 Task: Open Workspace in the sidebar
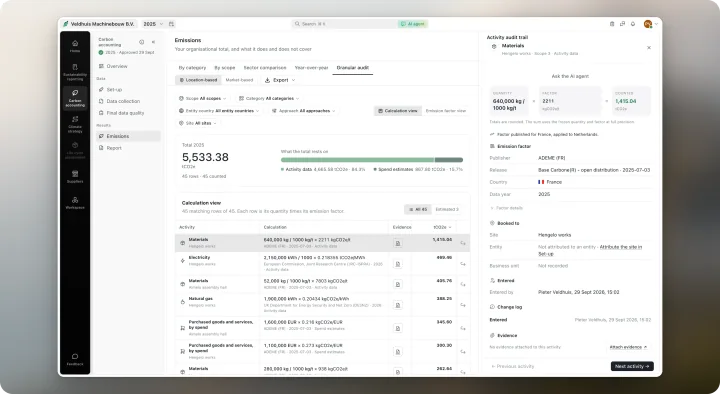coord(75,203)
